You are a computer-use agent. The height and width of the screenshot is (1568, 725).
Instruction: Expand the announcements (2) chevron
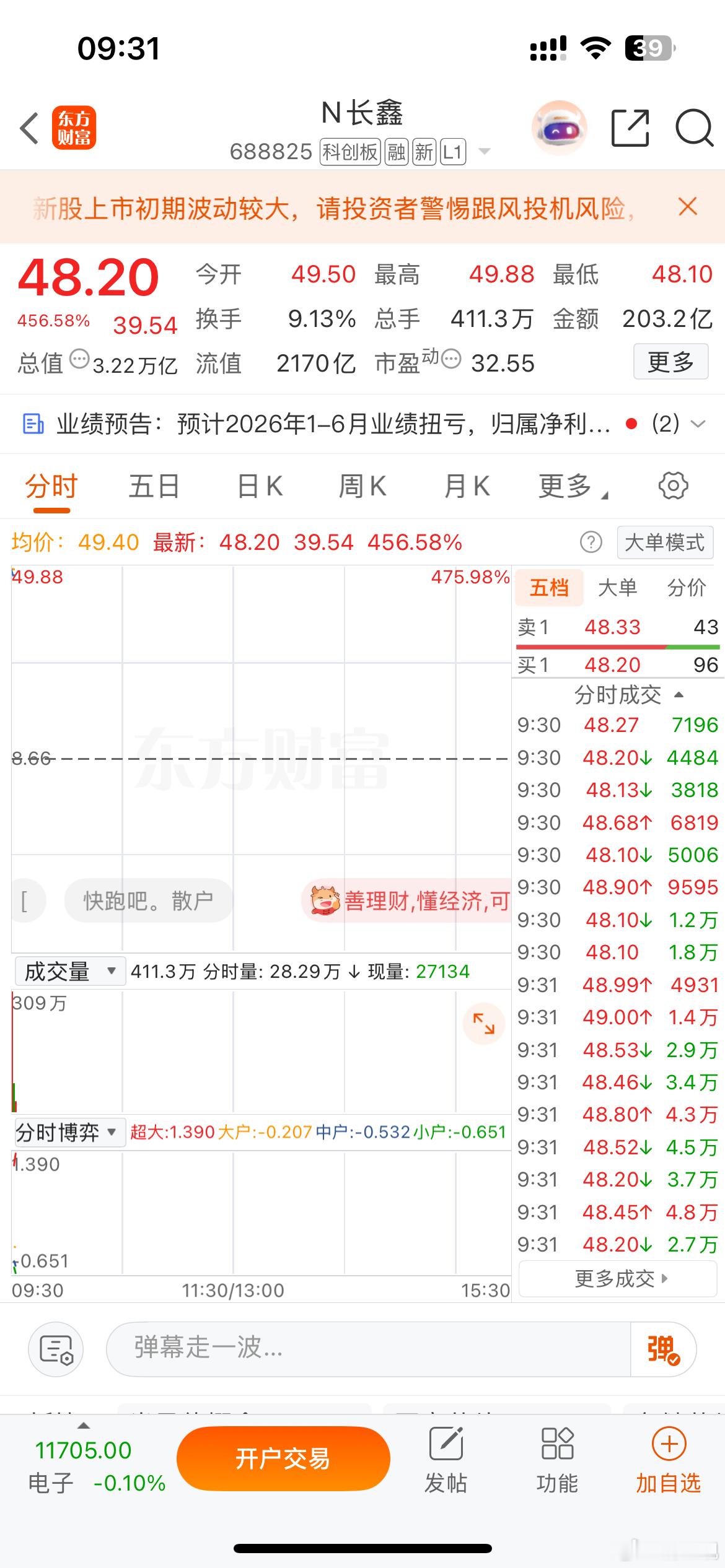[698, 424]
